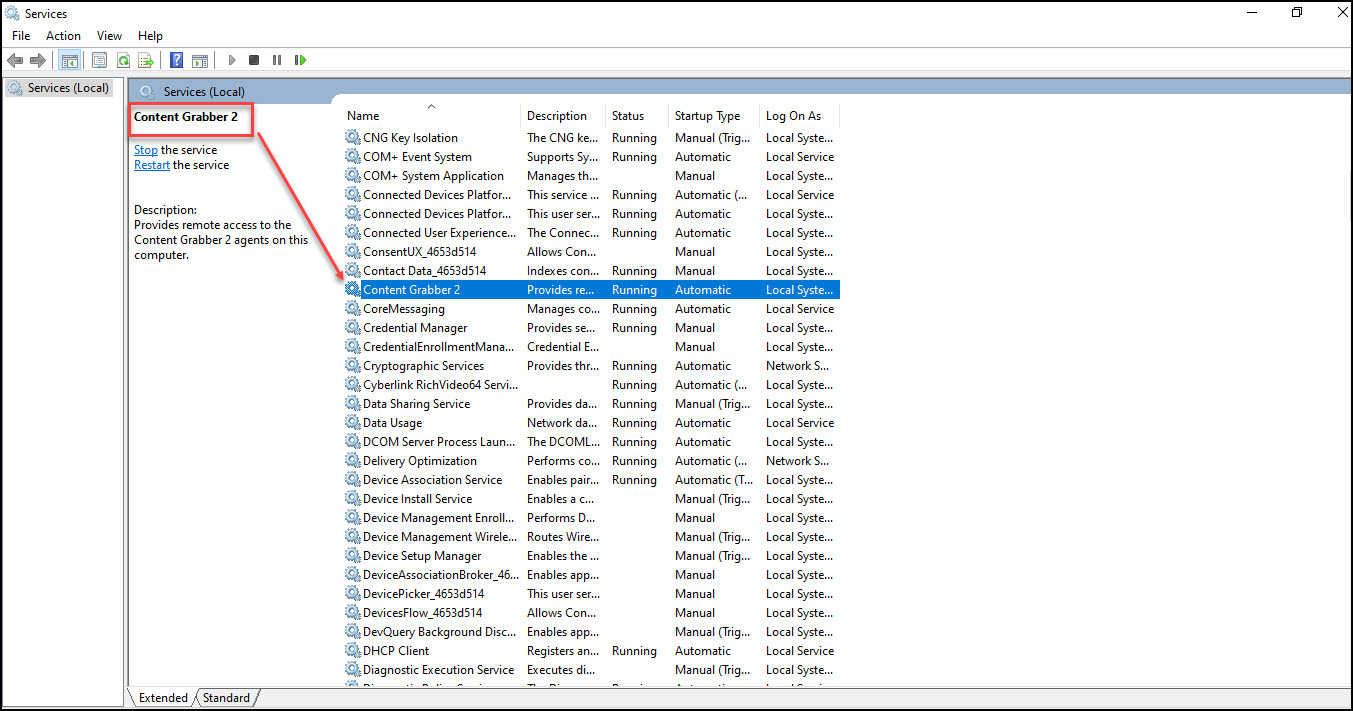Click the Stop the service link

146,150
